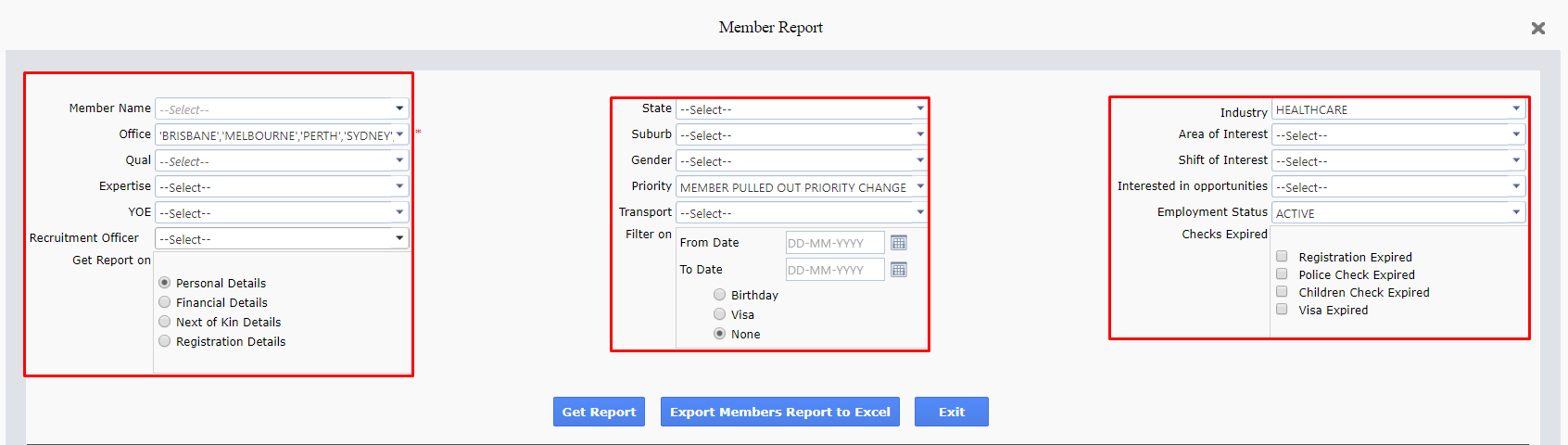This screenshot has width=1568, height=445.
Task: Open the To Date calendar picker icon
Action: pyautogui.click(x=899, y=270)
